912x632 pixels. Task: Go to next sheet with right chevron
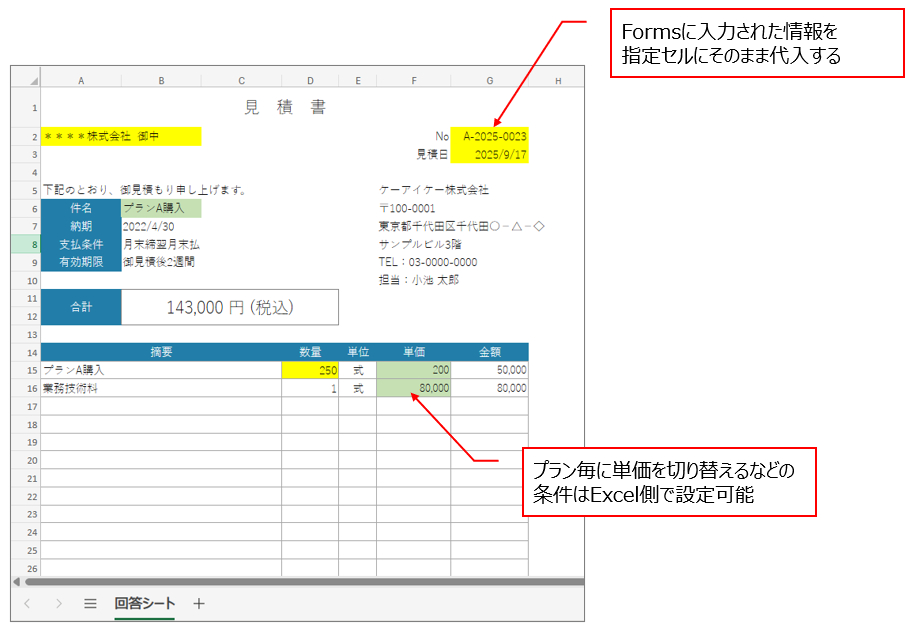pos(59,604)
